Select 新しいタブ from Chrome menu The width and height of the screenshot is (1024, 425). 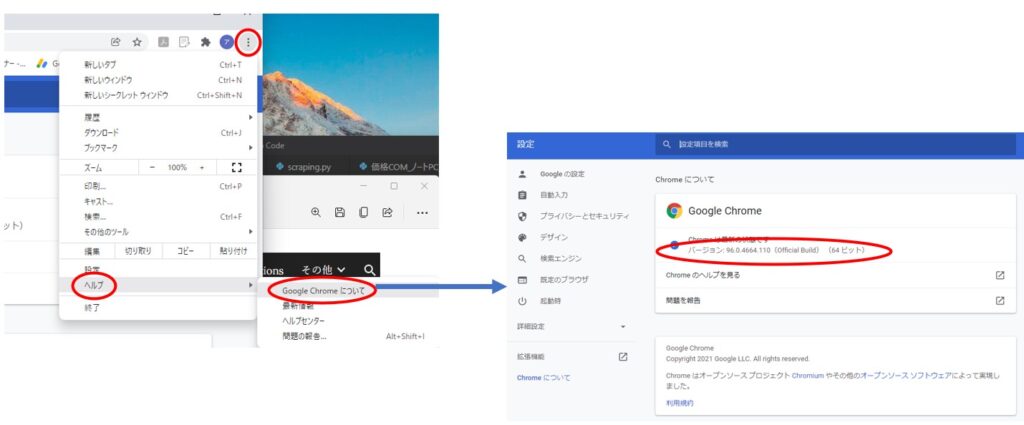click(x=157, y=65)
